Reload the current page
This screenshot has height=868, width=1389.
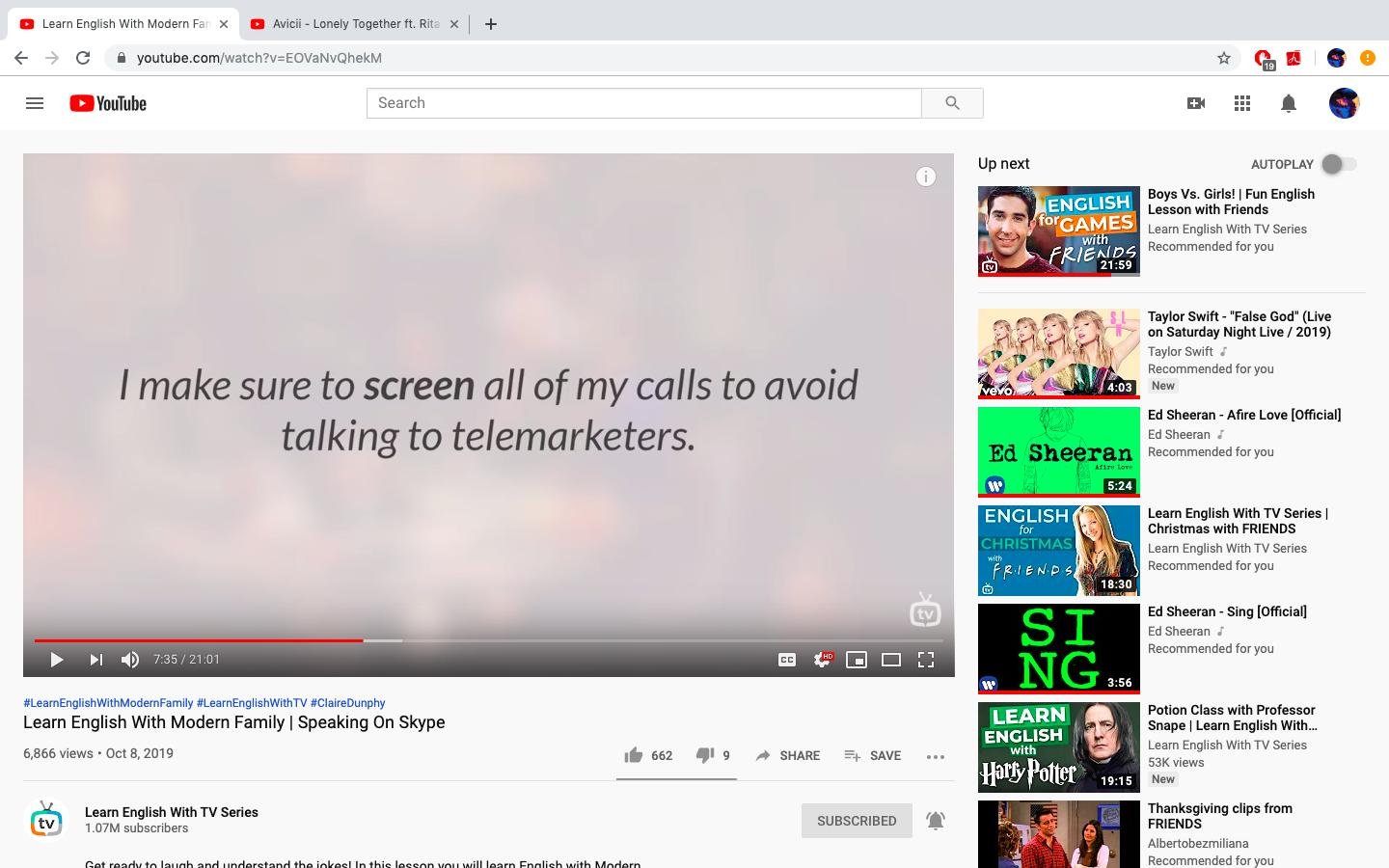point(83,58)
